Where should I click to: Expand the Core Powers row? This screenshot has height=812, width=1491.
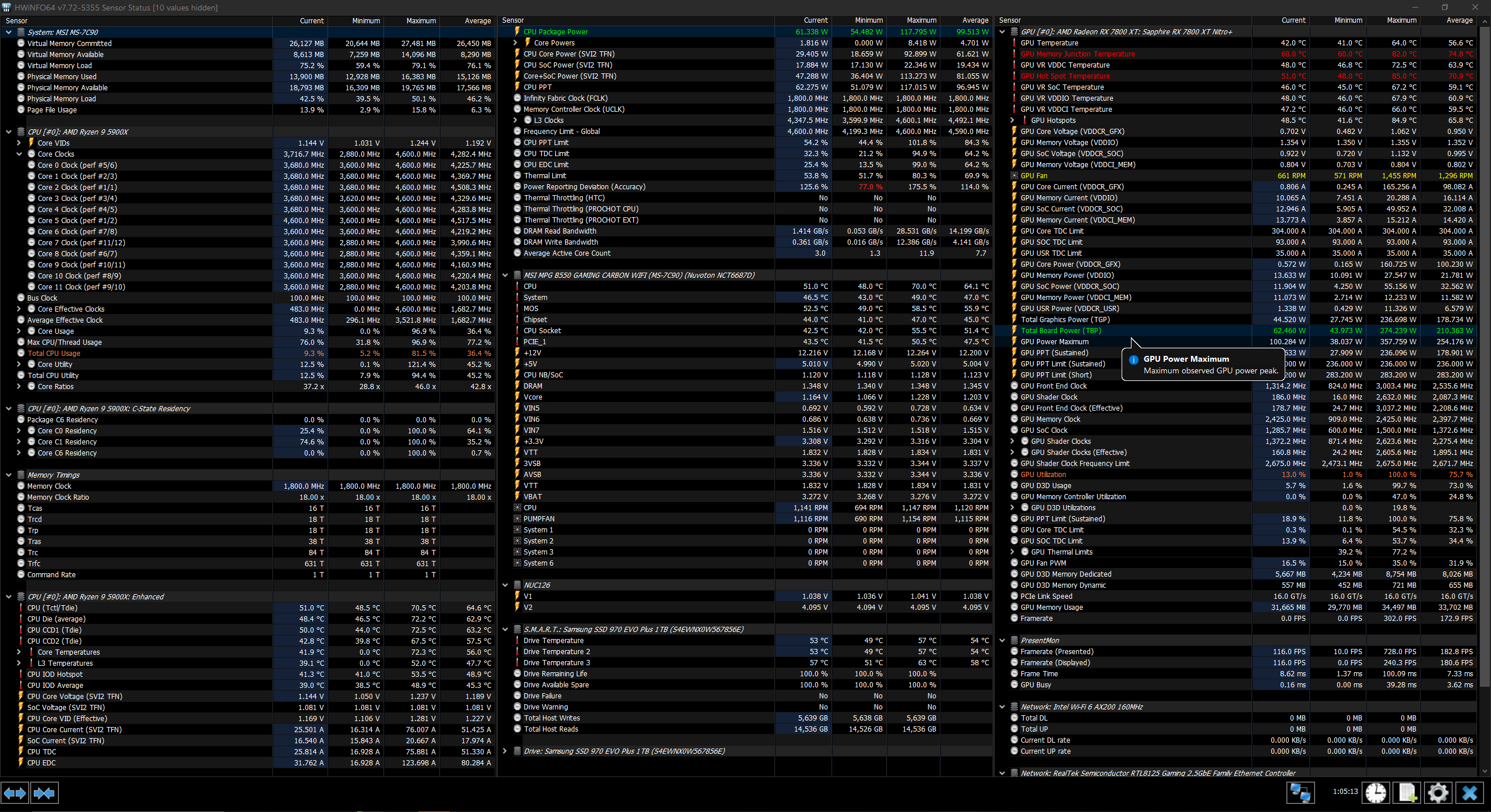tap(515, 43)
